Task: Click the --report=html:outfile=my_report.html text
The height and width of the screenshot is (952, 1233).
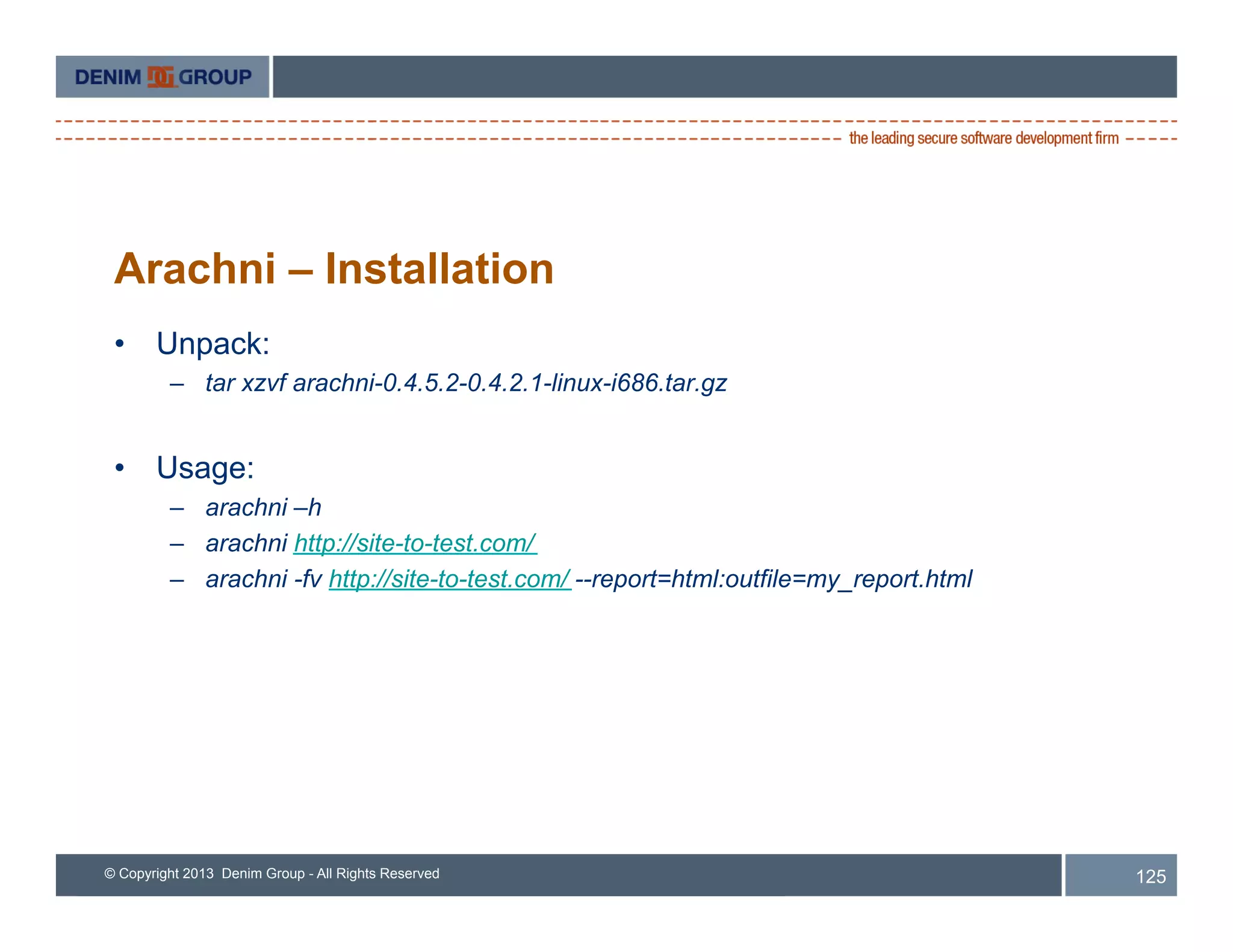Action: coord(774,579)
